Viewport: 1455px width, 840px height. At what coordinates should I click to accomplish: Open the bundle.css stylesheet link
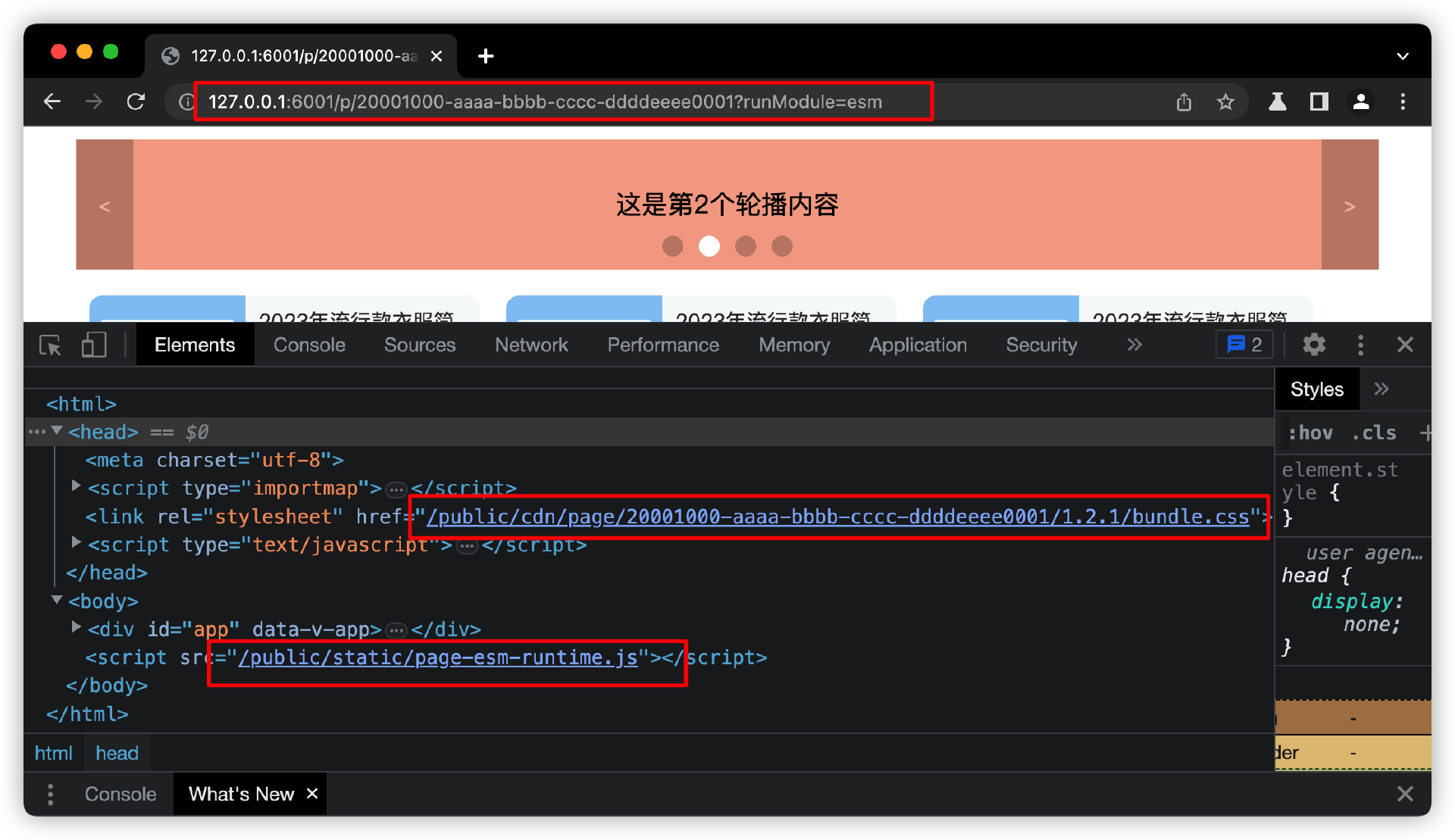point(837,517)
